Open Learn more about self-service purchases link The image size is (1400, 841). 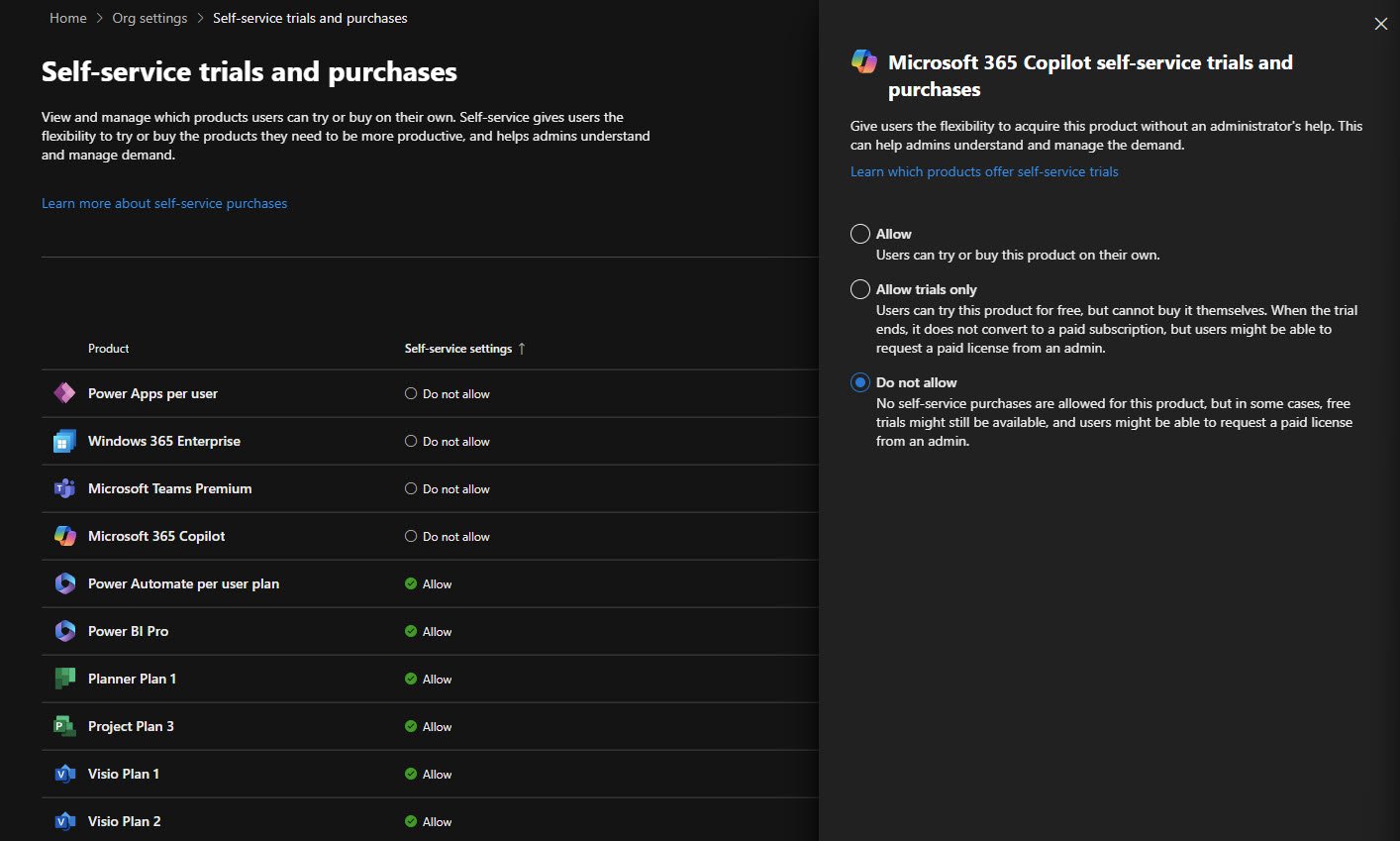click(x=164, y=203)
